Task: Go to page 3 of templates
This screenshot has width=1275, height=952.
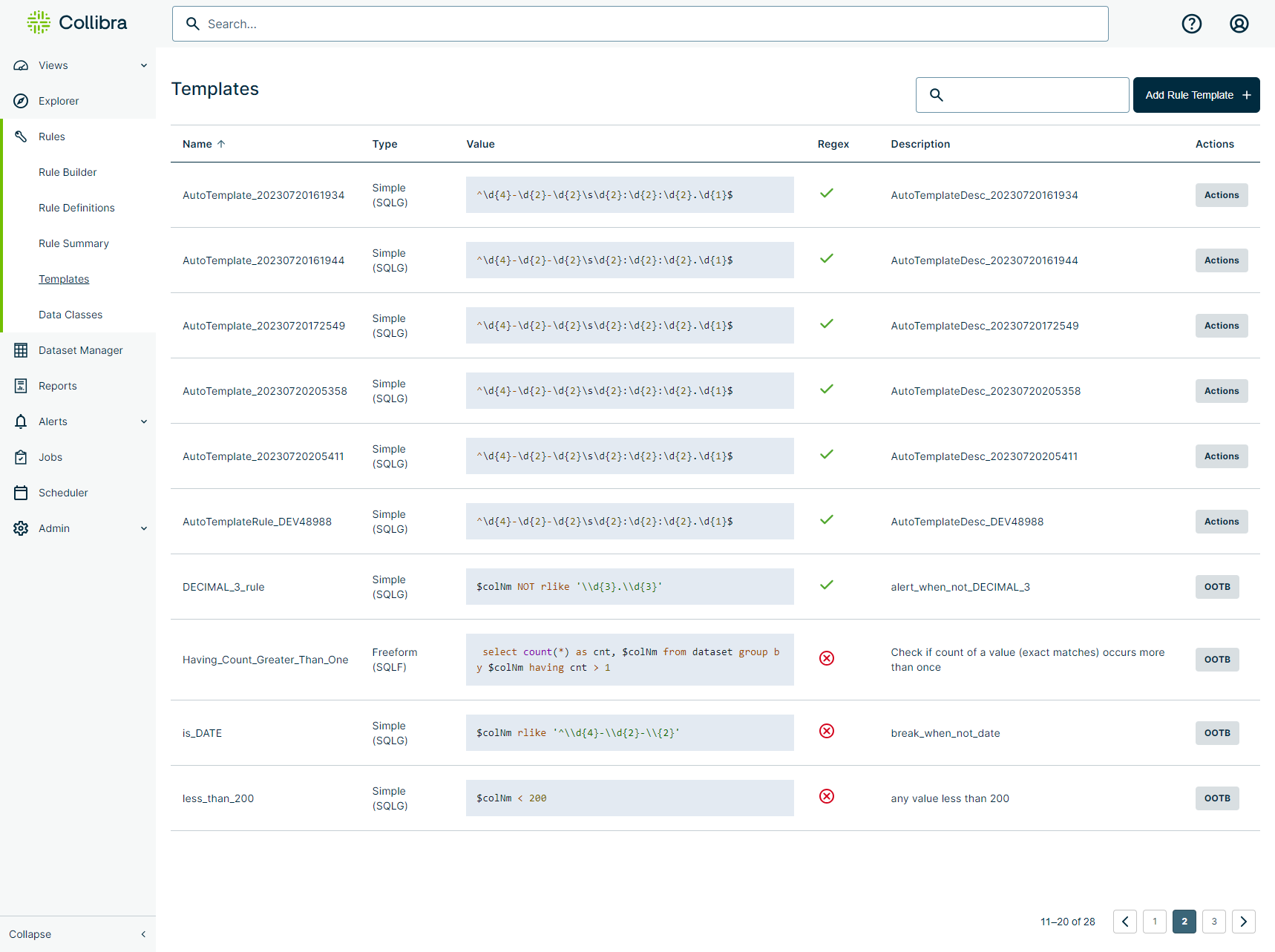Action: coord(1213,921)
